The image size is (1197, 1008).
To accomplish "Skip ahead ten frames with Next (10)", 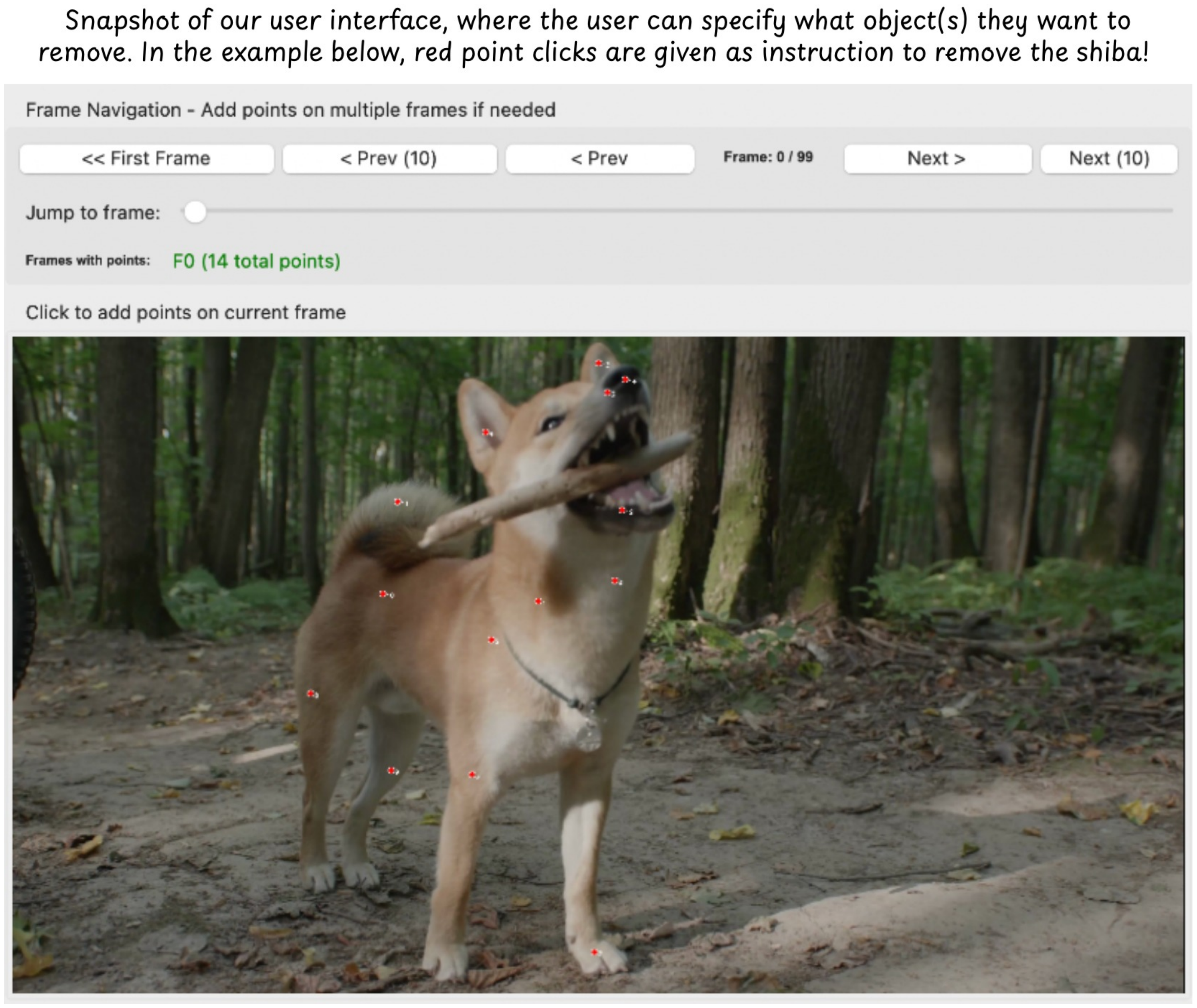I will click(1109, 158).
